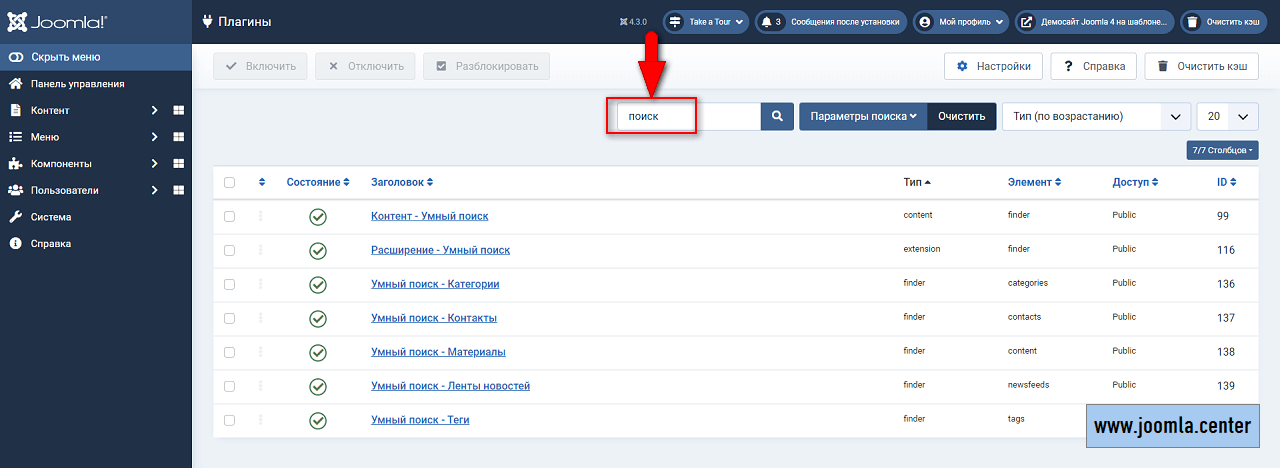The image size is (1280, 468).
Task: Click the green status icon for Умный поиск - Теги
Action: click(318, 420)
